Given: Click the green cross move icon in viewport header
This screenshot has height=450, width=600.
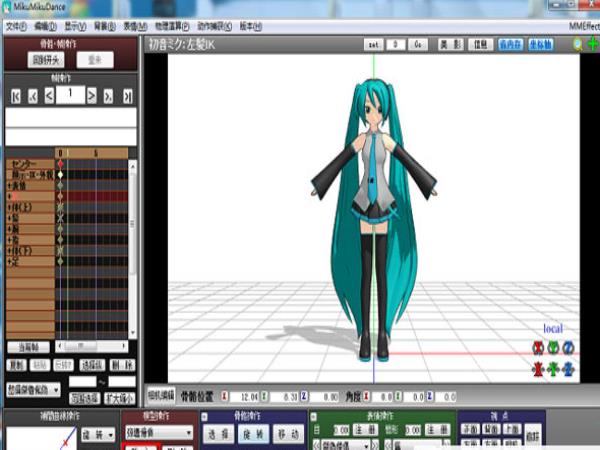Looking at the screenshot, I should [x=593, y=44].
